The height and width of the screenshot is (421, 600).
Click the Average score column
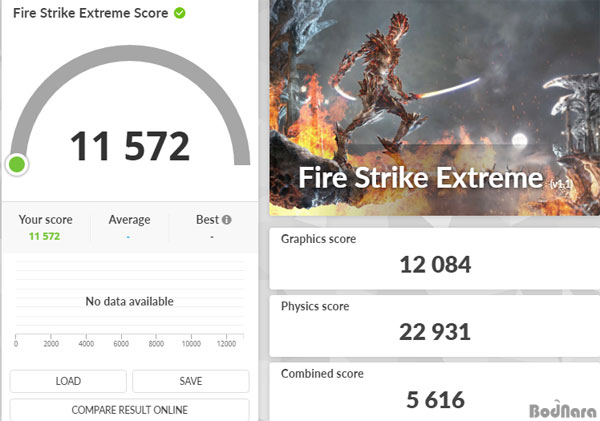click(x=129, y=227)
